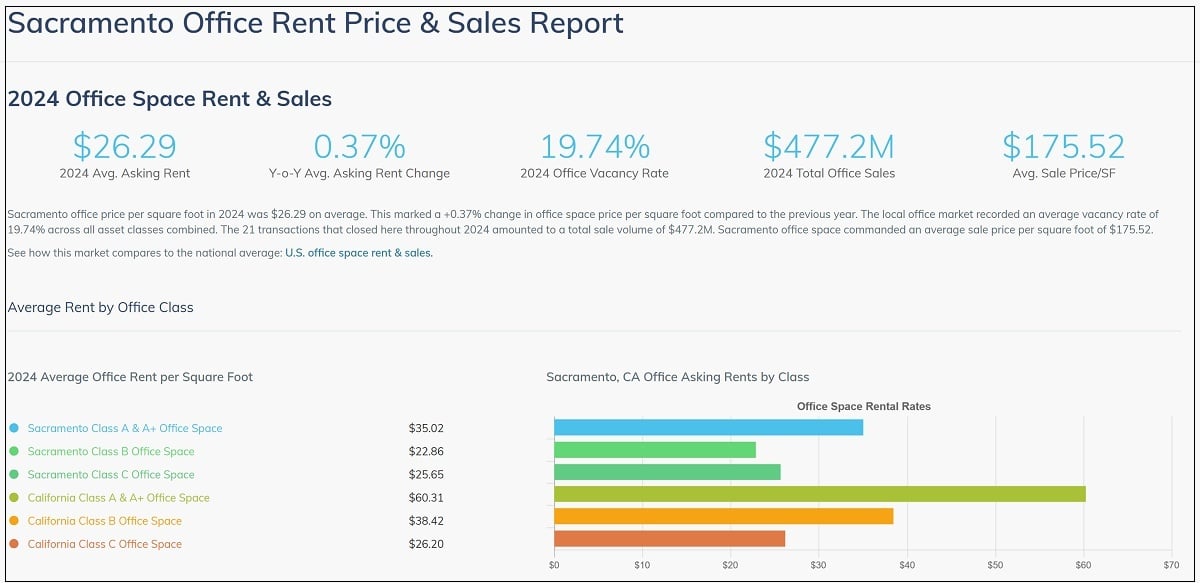Select the blue Sacramento Class A chart bar
Viewport: 1200px width, 583px height.
click(708, 427)
